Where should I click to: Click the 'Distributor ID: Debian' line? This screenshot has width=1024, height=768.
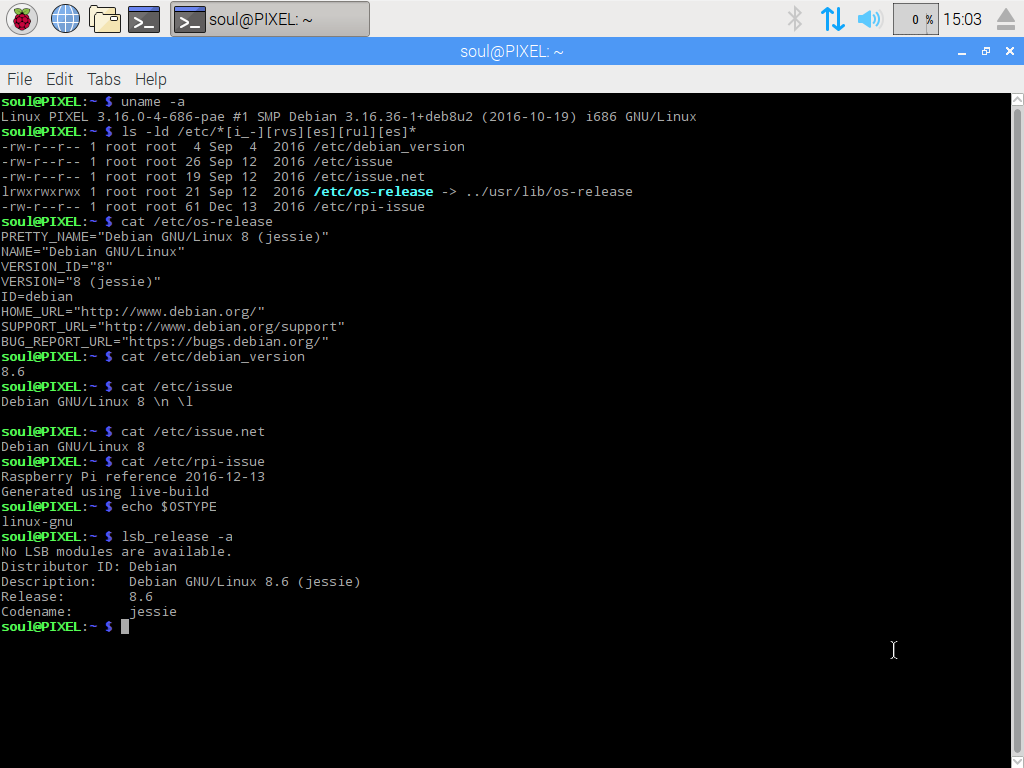(89, 566)
